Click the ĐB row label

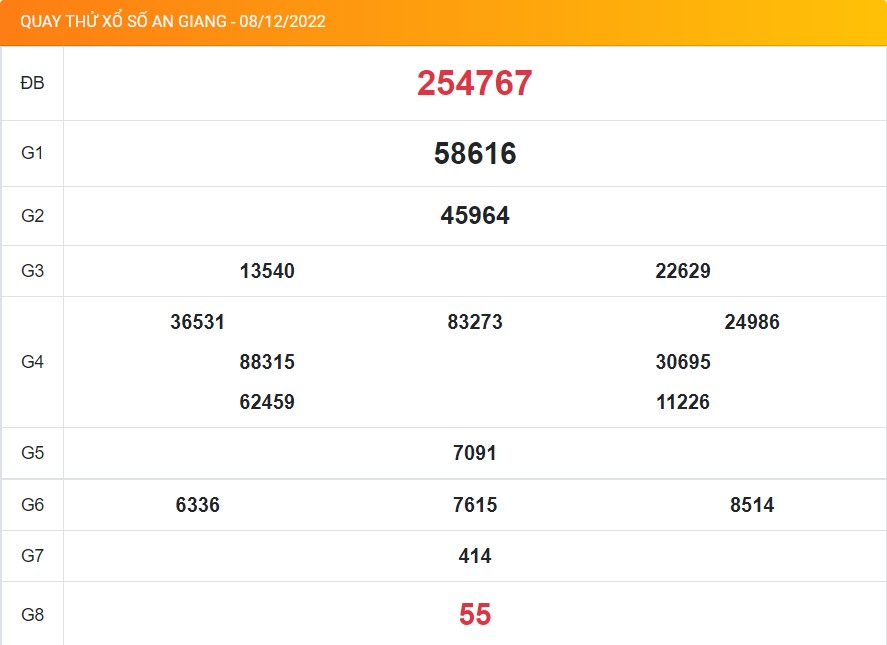(x=32, y=84)
